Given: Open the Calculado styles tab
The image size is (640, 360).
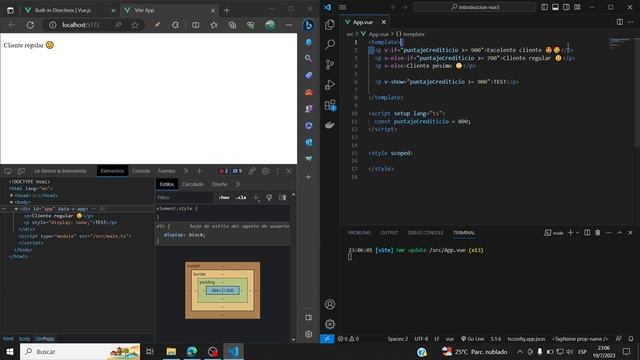Looking at the screenshot, I should (x=193, y=184).
